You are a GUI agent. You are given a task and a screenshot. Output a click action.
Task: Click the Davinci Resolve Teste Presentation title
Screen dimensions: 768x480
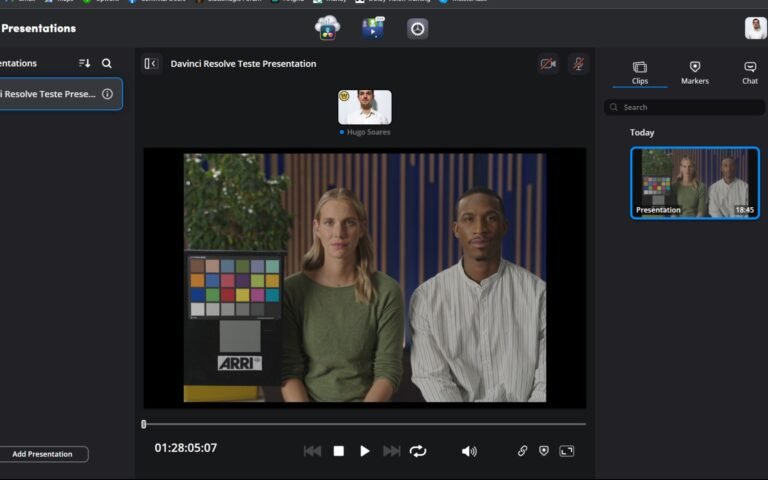coord(243,64)
